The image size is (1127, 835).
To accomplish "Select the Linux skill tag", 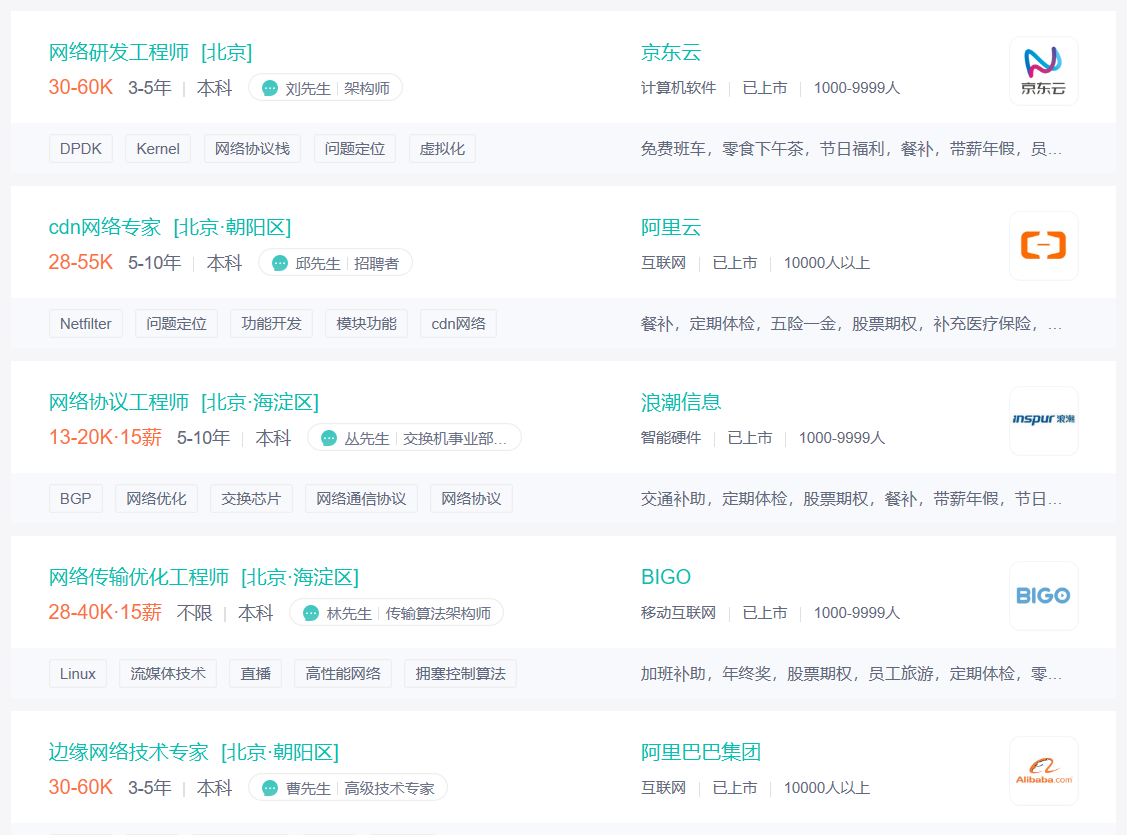I will [77, 673].
